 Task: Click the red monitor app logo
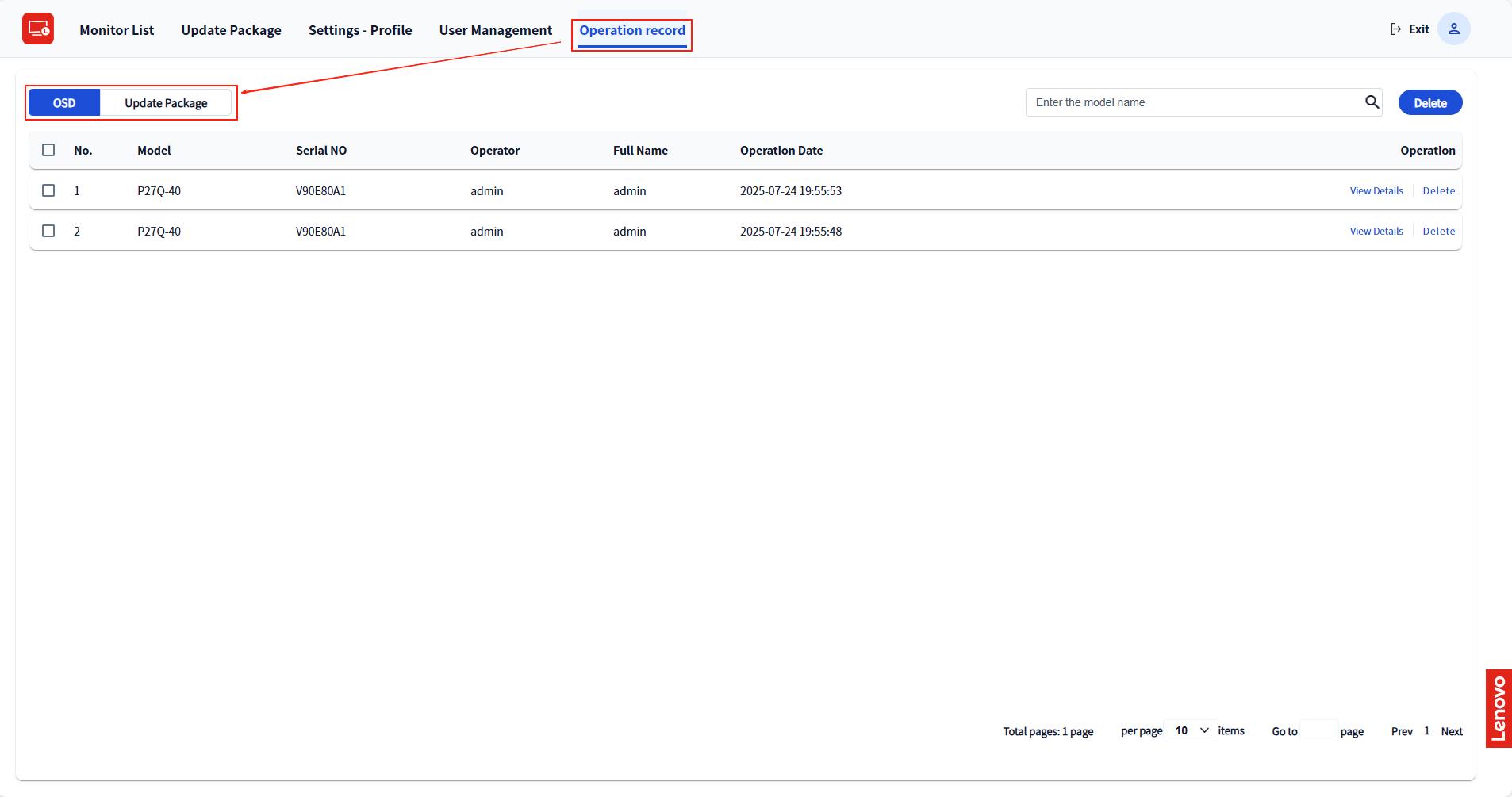coord(38,29)
